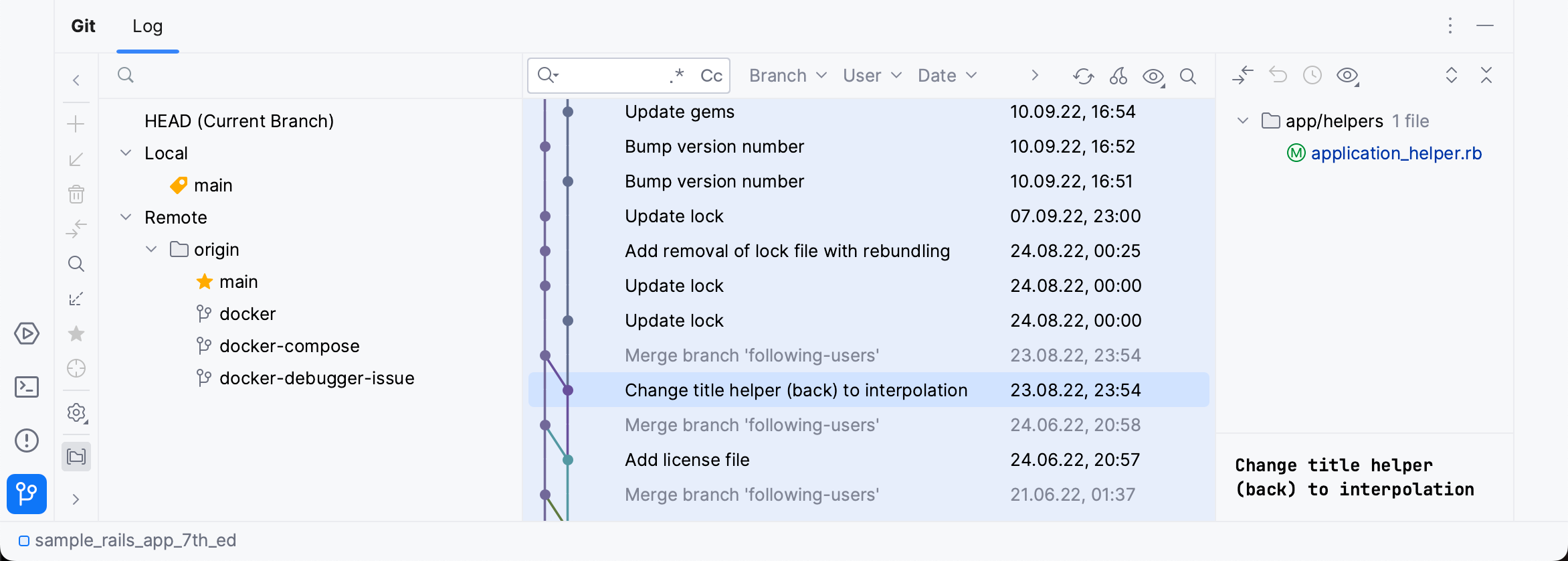Click the Refresh log icon
The image size is (1568, 561).
[x=1083, y=76]
